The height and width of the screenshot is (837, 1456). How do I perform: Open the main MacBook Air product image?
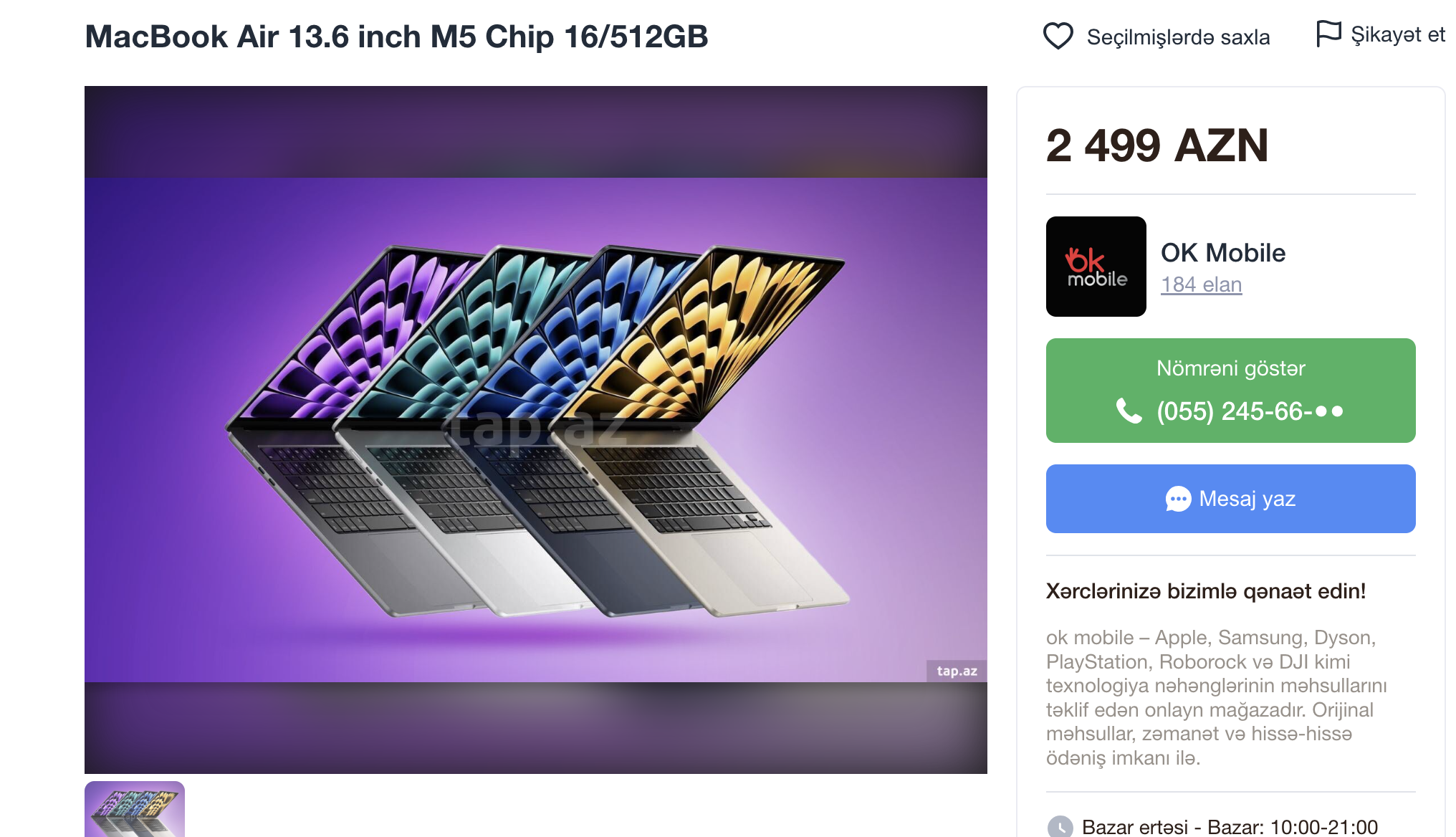pyautogui.click(x=536, y=430)
